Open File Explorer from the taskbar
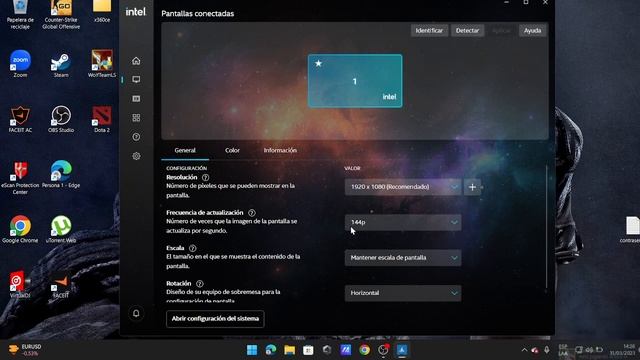The width and height of the screenshot is (640, 360). (290, 350)
